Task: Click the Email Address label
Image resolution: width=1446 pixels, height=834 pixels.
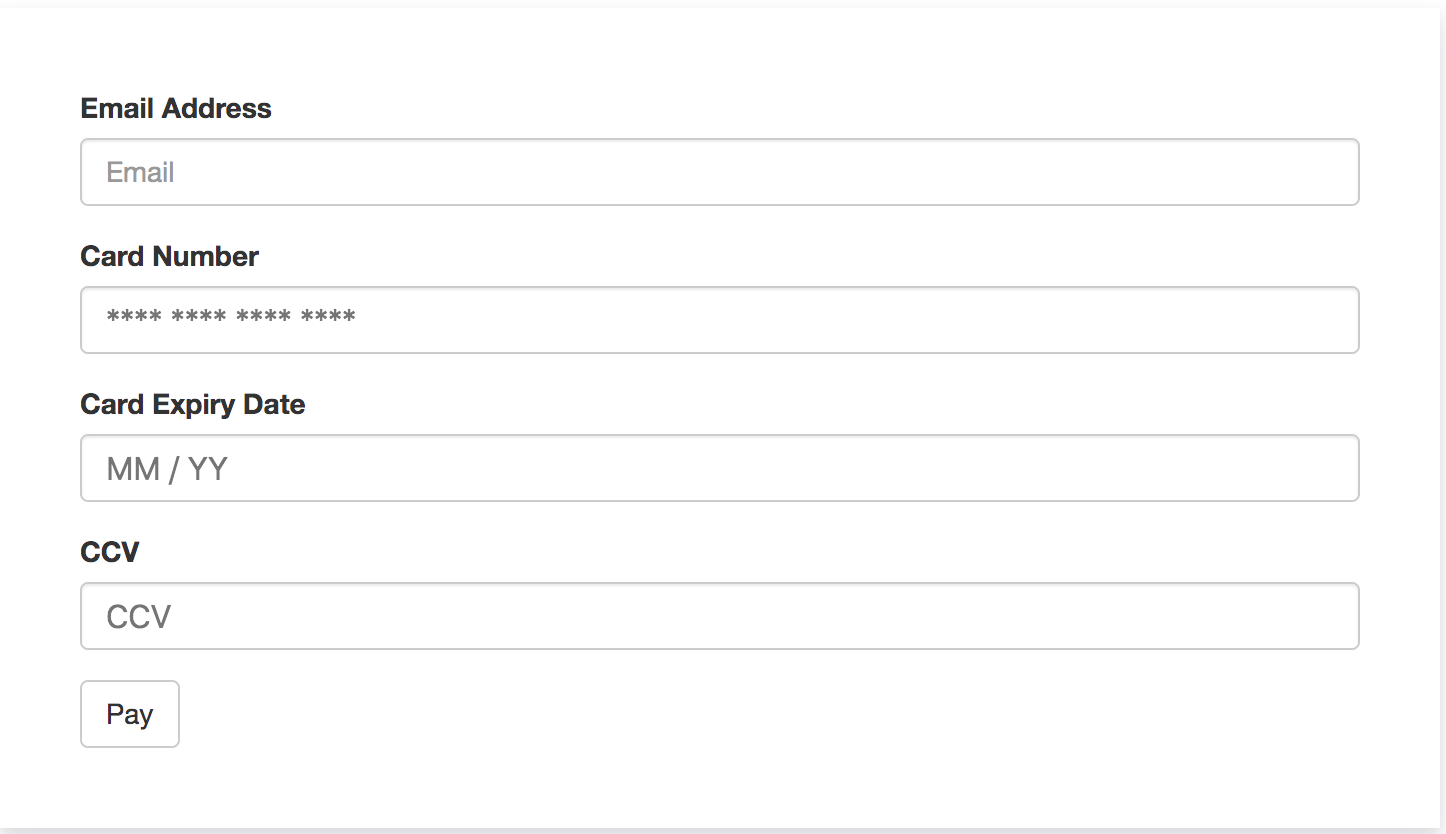Action: pos(176,108)
